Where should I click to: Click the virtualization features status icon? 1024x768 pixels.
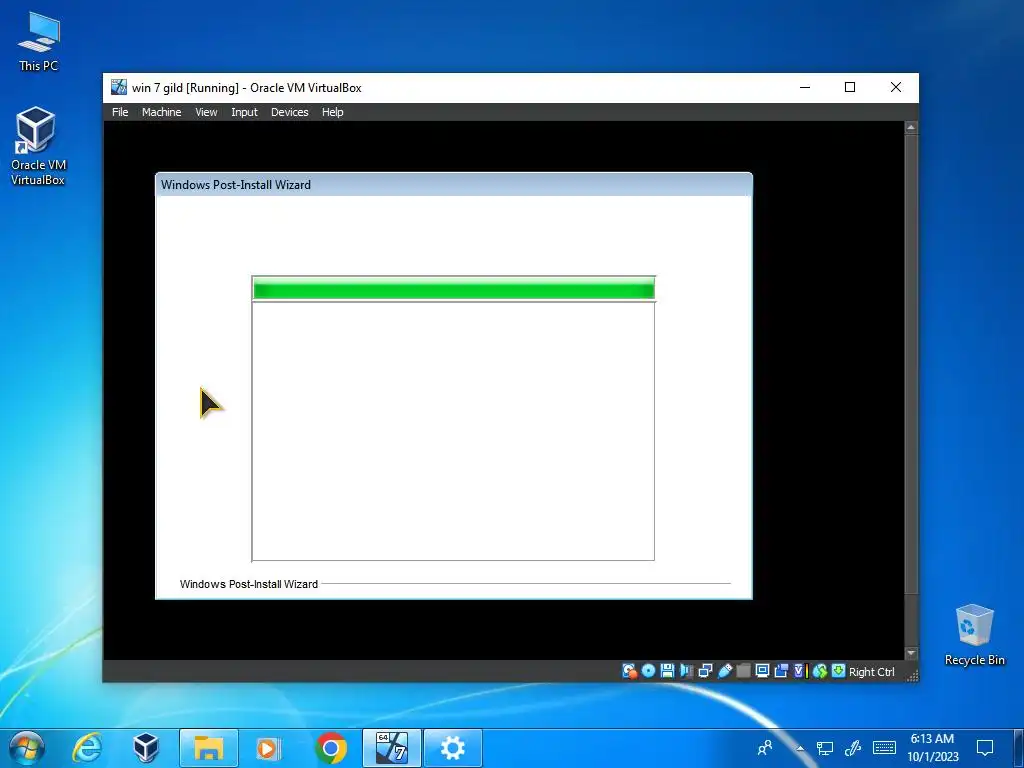(x=799, y=671)
